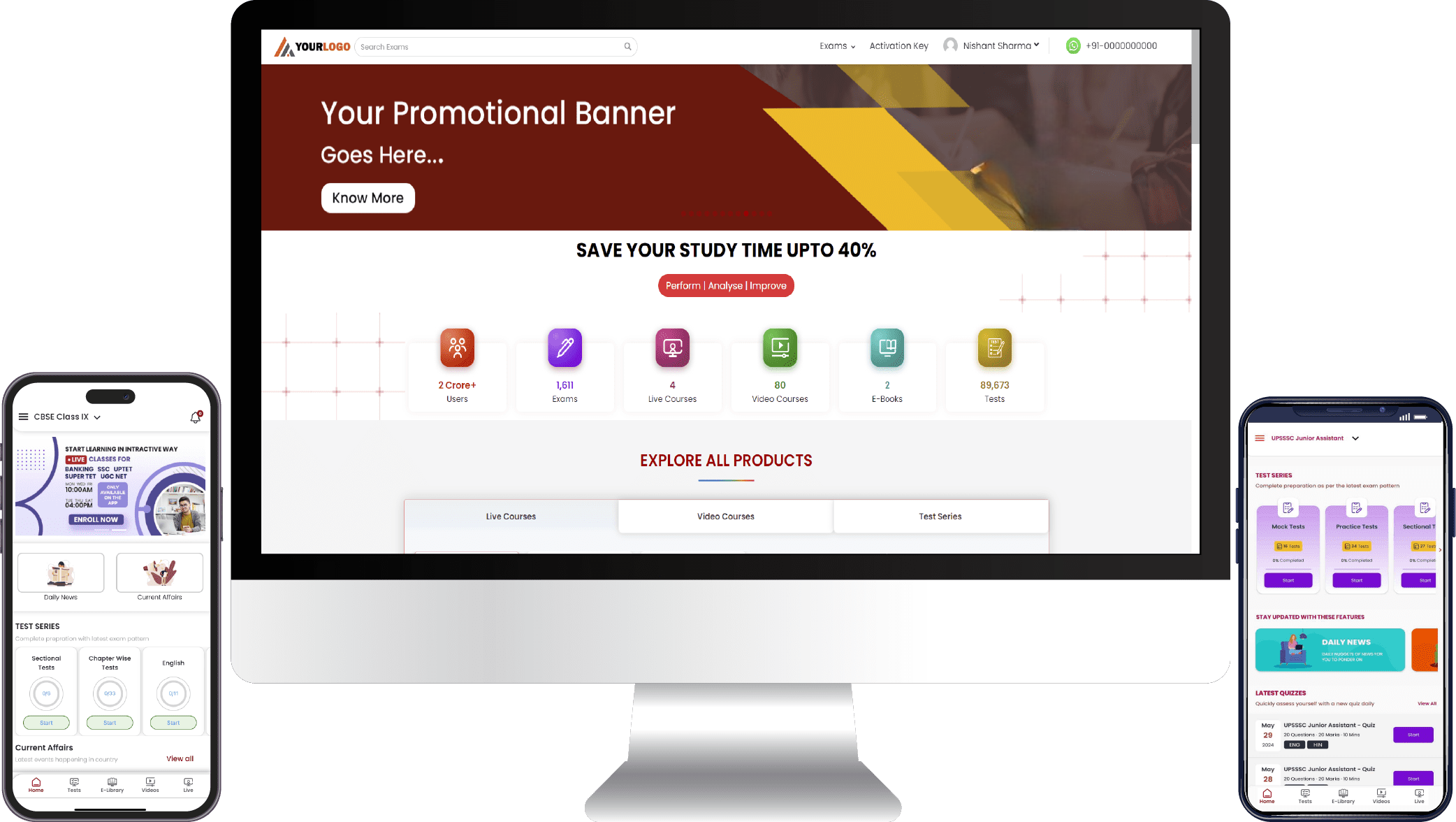The image size is (1456, 822).
Task: Expand the UPSSSC Junior Assistant dropdown
Action: point(1357,438)
